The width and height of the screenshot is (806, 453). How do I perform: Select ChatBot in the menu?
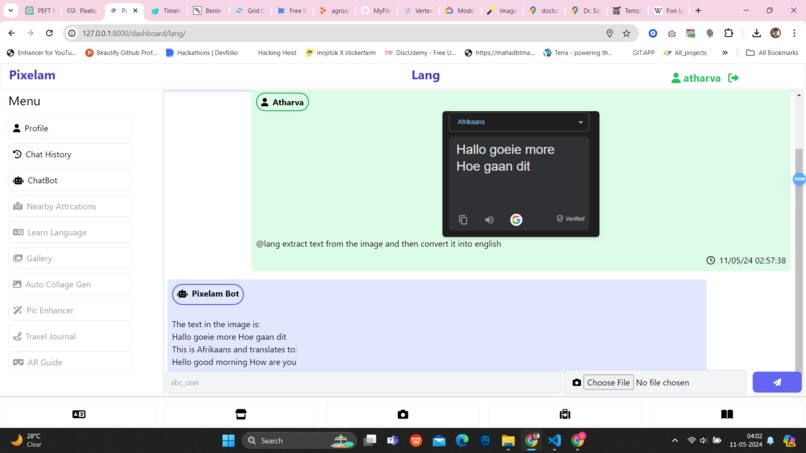coord(70,180)
